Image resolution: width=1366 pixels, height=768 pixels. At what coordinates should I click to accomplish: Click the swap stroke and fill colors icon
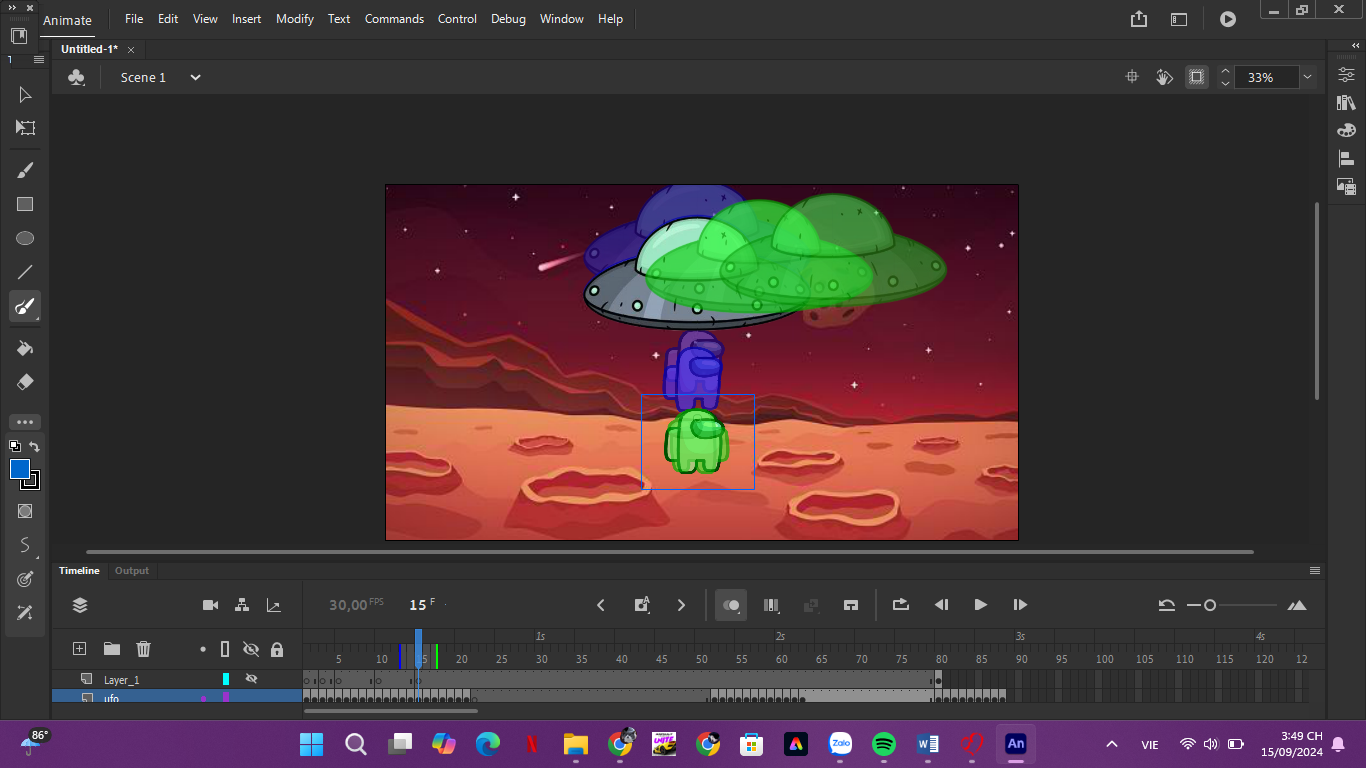coord(34,447)
